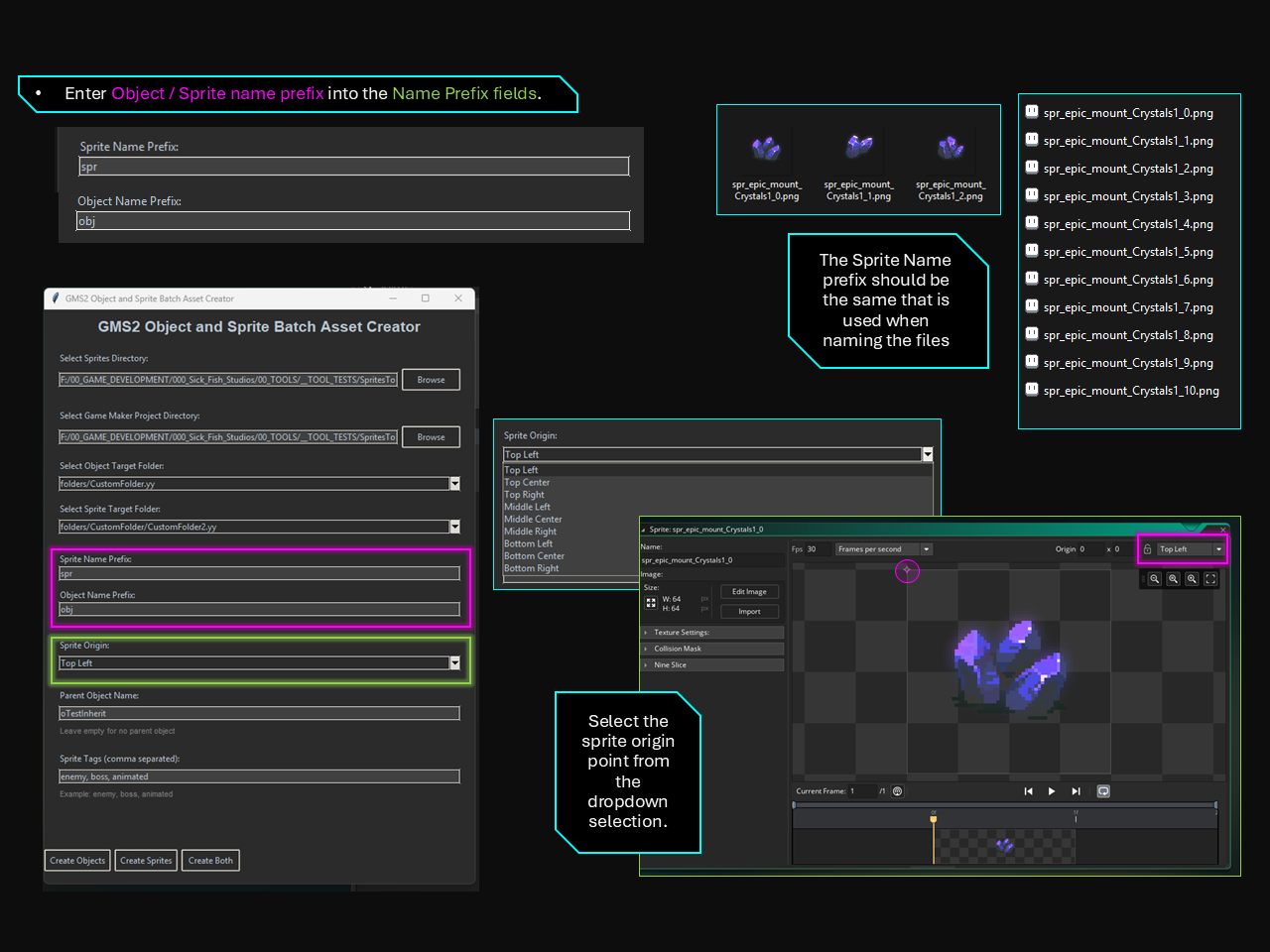Click the file icon beside spr_epic_mount_Crystals1_4.png
The width and height of the screenshot is (1270, 952).
coord(1032,223)
